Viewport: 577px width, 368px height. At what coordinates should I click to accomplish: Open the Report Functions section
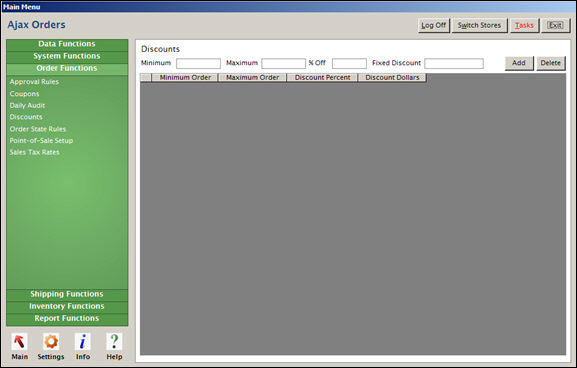67,319
